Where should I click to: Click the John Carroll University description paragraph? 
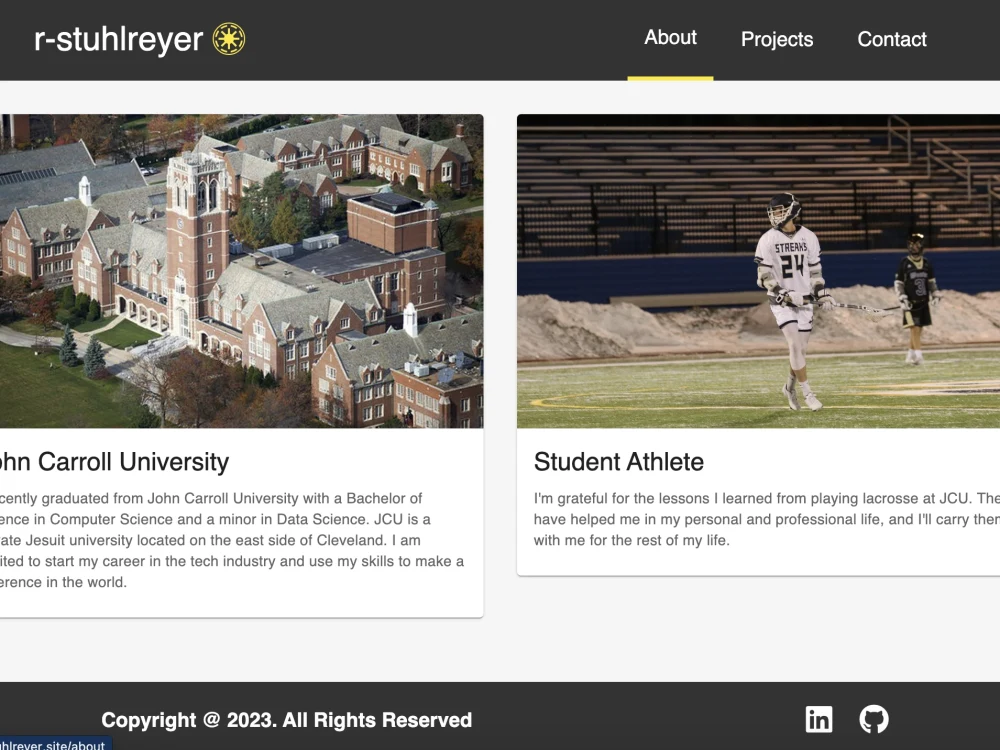pyautogui.click(x=232, y=540)
